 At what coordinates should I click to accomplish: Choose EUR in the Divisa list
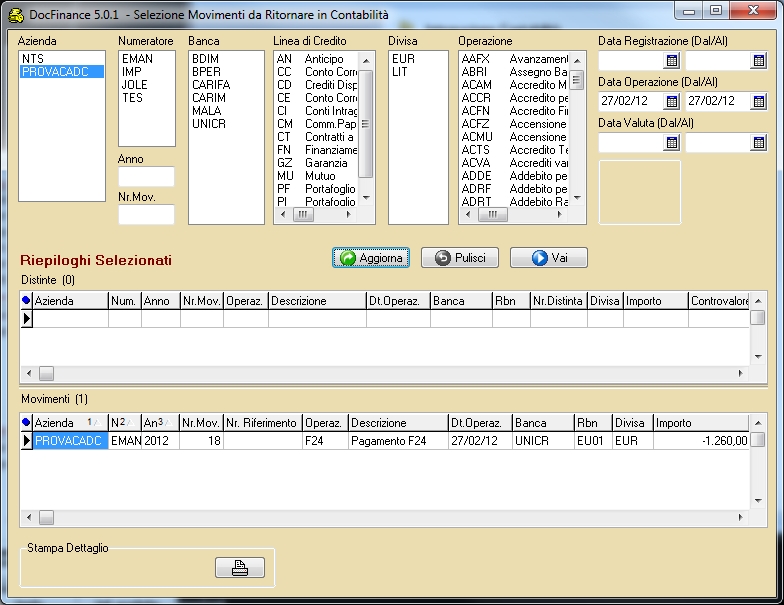(403, 59)
